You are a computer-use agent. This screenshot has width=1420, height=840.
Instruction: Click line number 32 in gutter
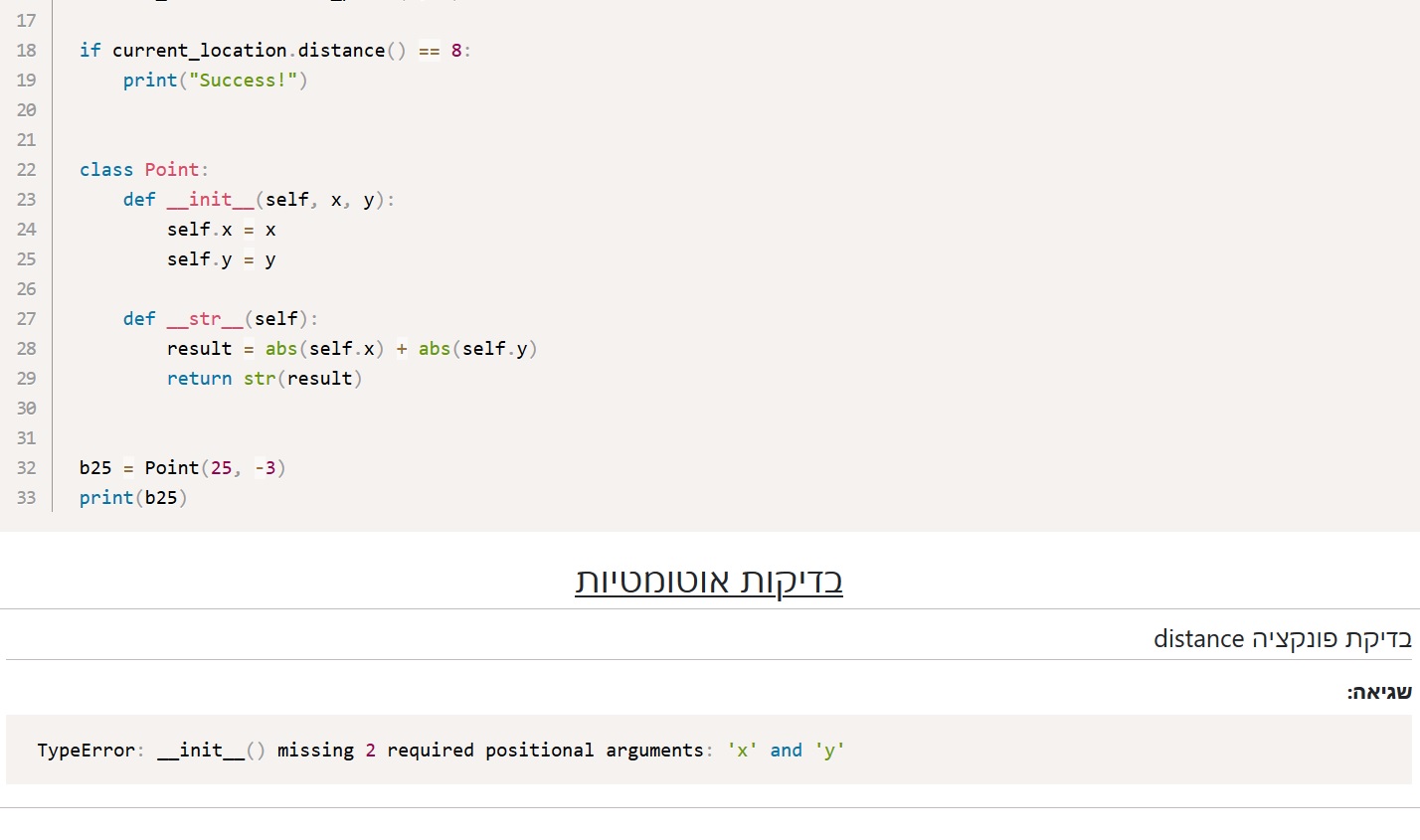(x=26, y=467)
